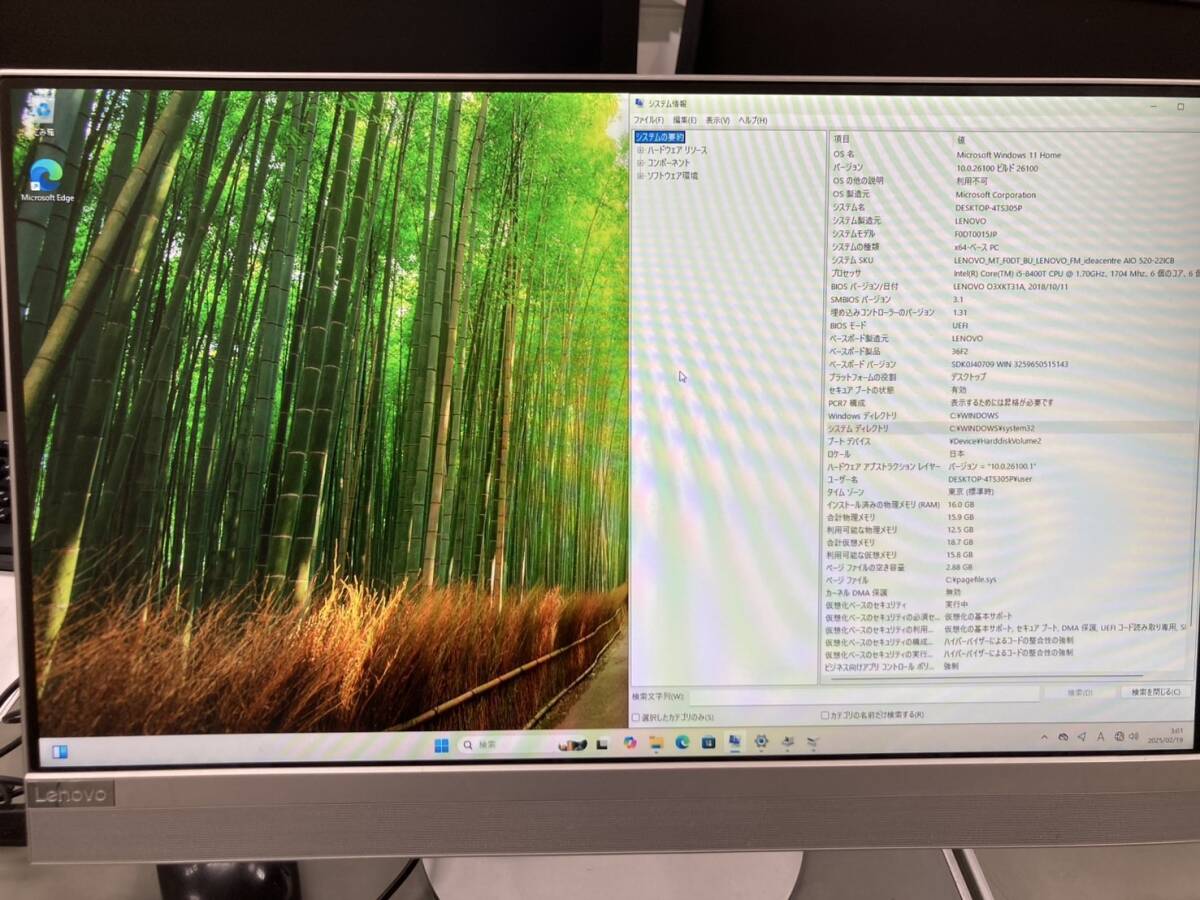
Task: Open the ヘルプ(H) menu
Action: (x=753, y=120)
